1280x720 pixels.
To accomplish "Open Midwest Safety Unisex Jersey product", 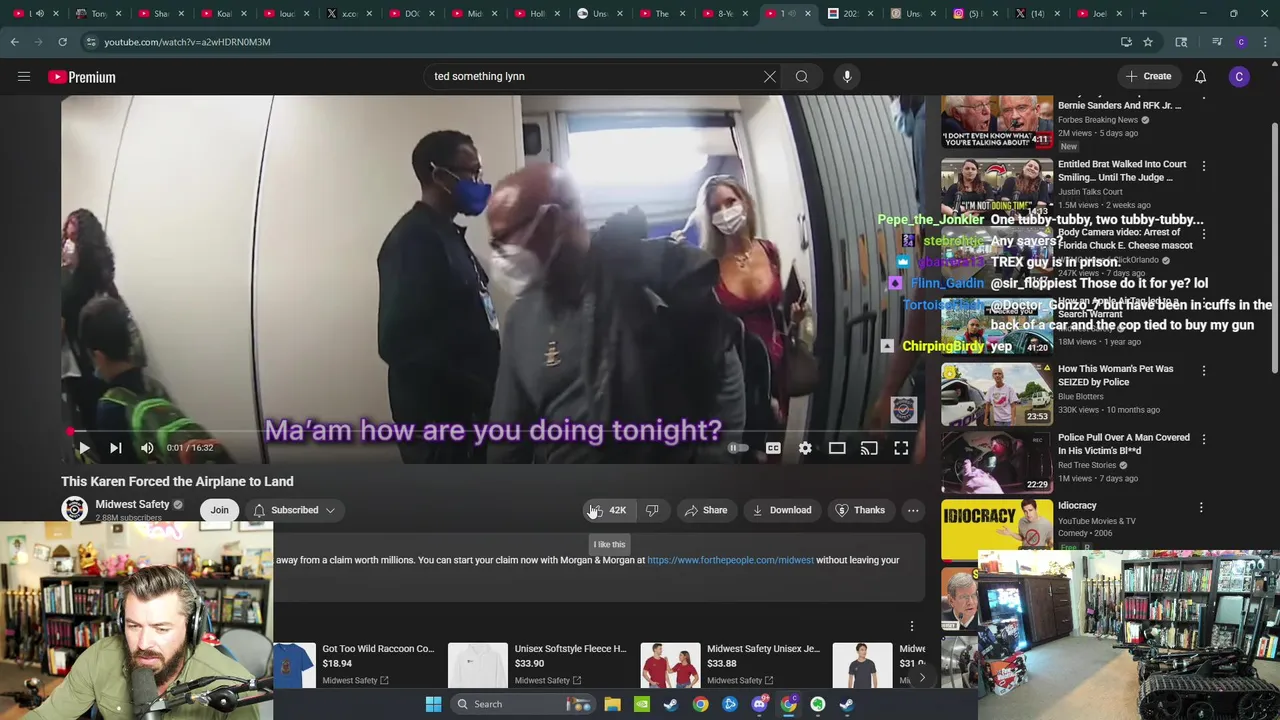I will tap(732, 664).
